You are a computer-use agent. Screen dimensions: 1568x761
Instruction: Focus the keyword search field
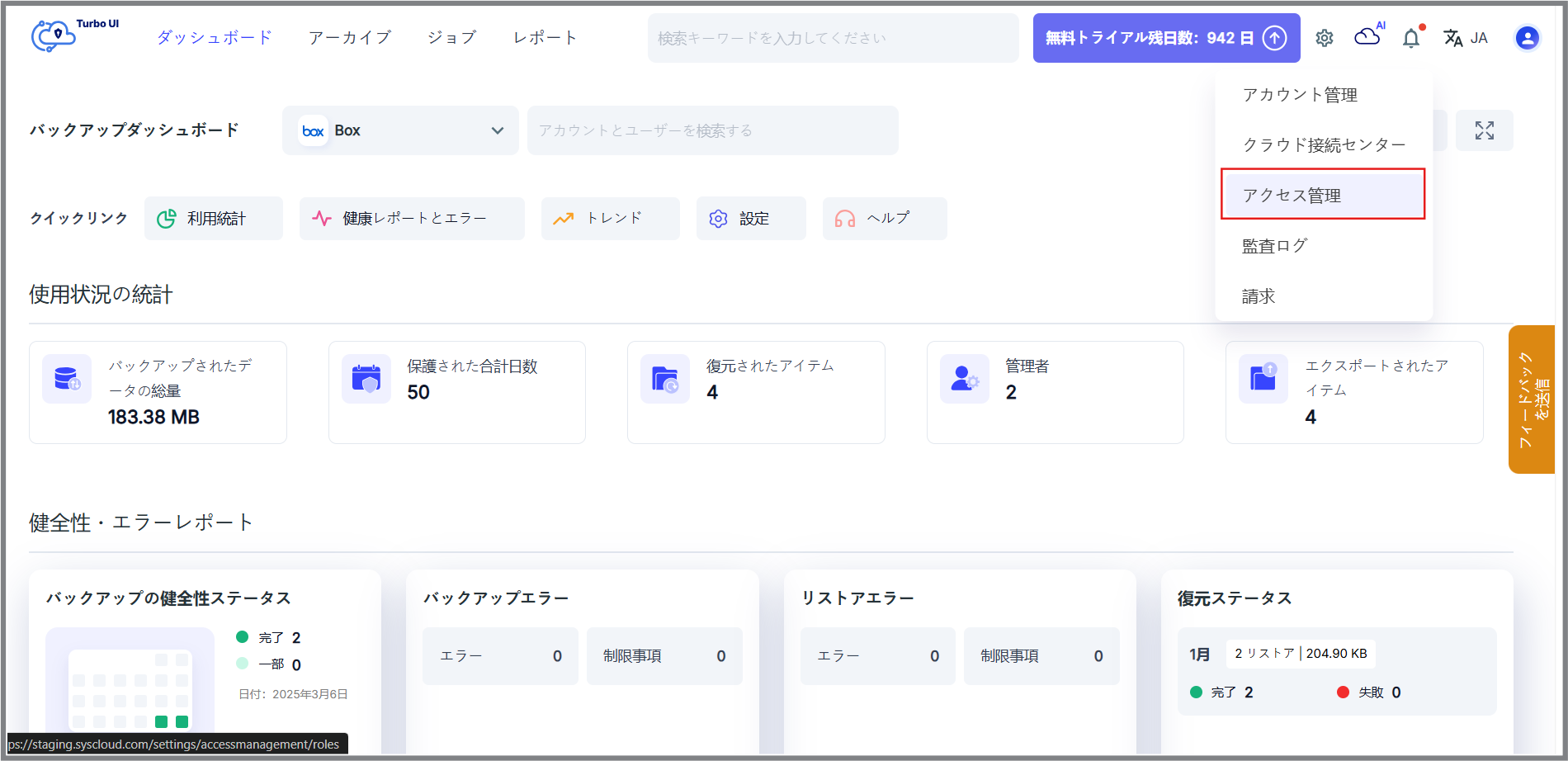click(x=833, y=38)
